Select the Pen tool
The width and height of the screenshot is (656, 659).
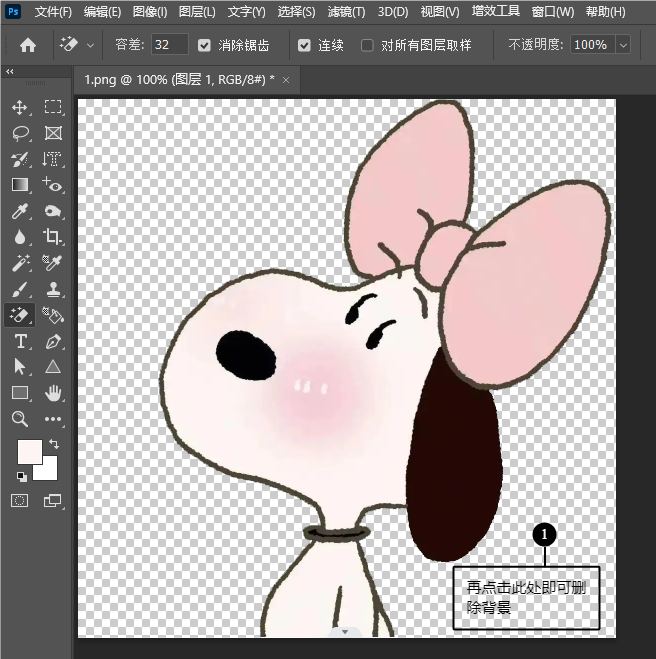pyautogui.click(x=53, y=341)
